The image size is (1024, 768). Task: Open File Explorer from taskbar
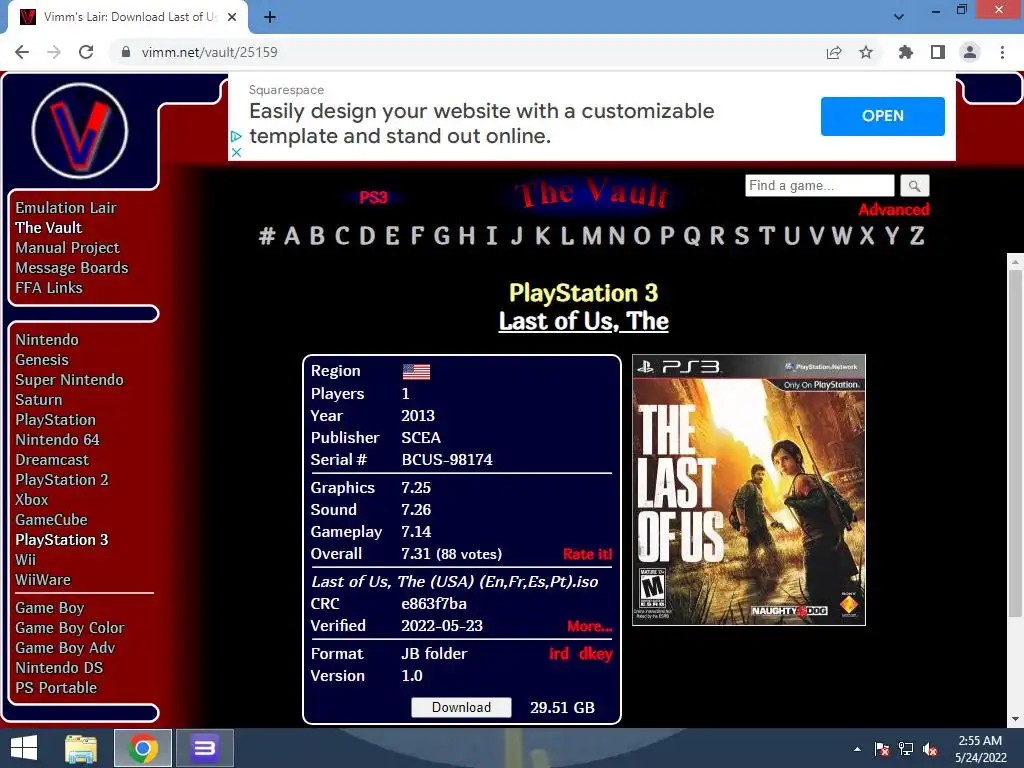coord(81,748)
